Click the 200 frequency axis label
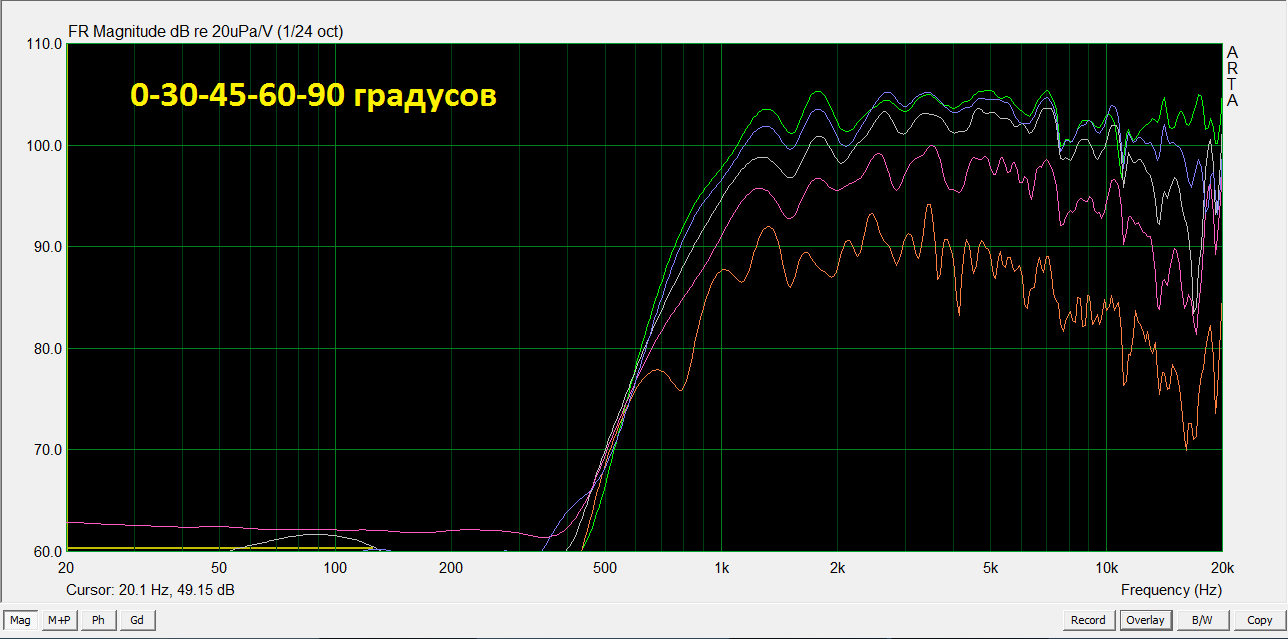 pyautogui.click(x=450, y=568)
